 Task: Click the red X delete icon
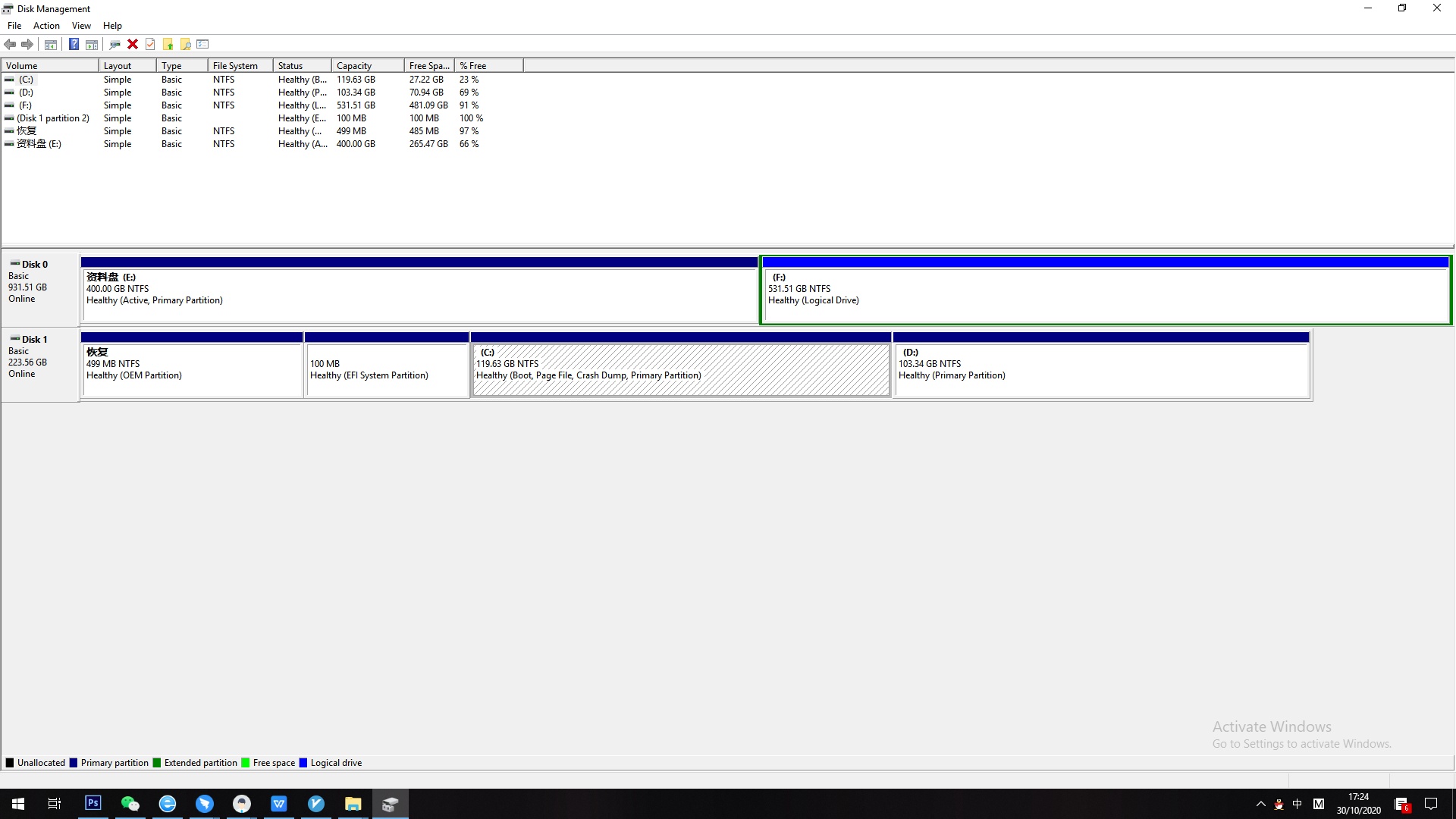click(133, 44)
